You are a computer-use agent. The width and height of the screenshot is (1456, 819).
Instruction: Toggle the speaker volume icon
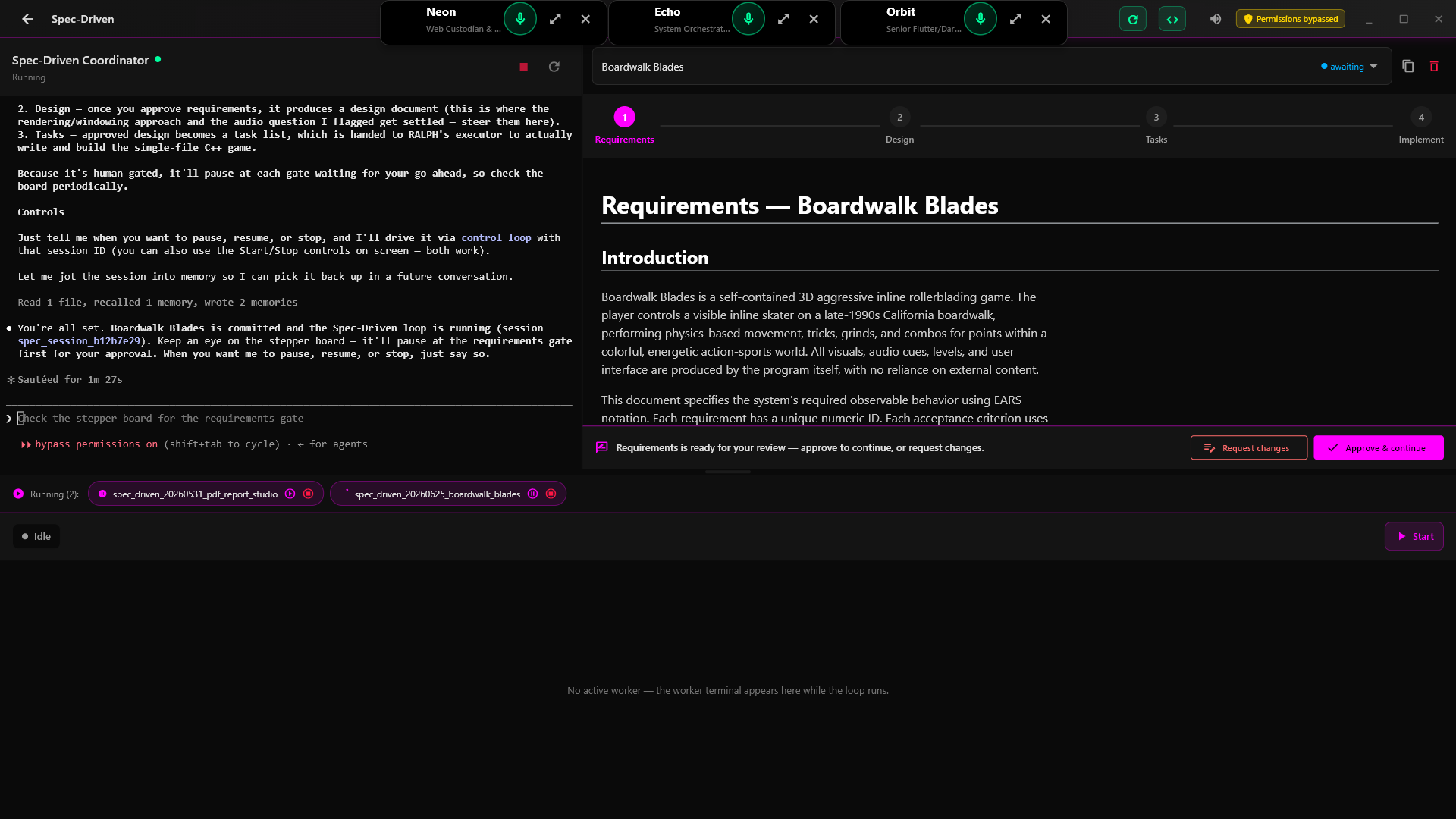(1216, 19)
